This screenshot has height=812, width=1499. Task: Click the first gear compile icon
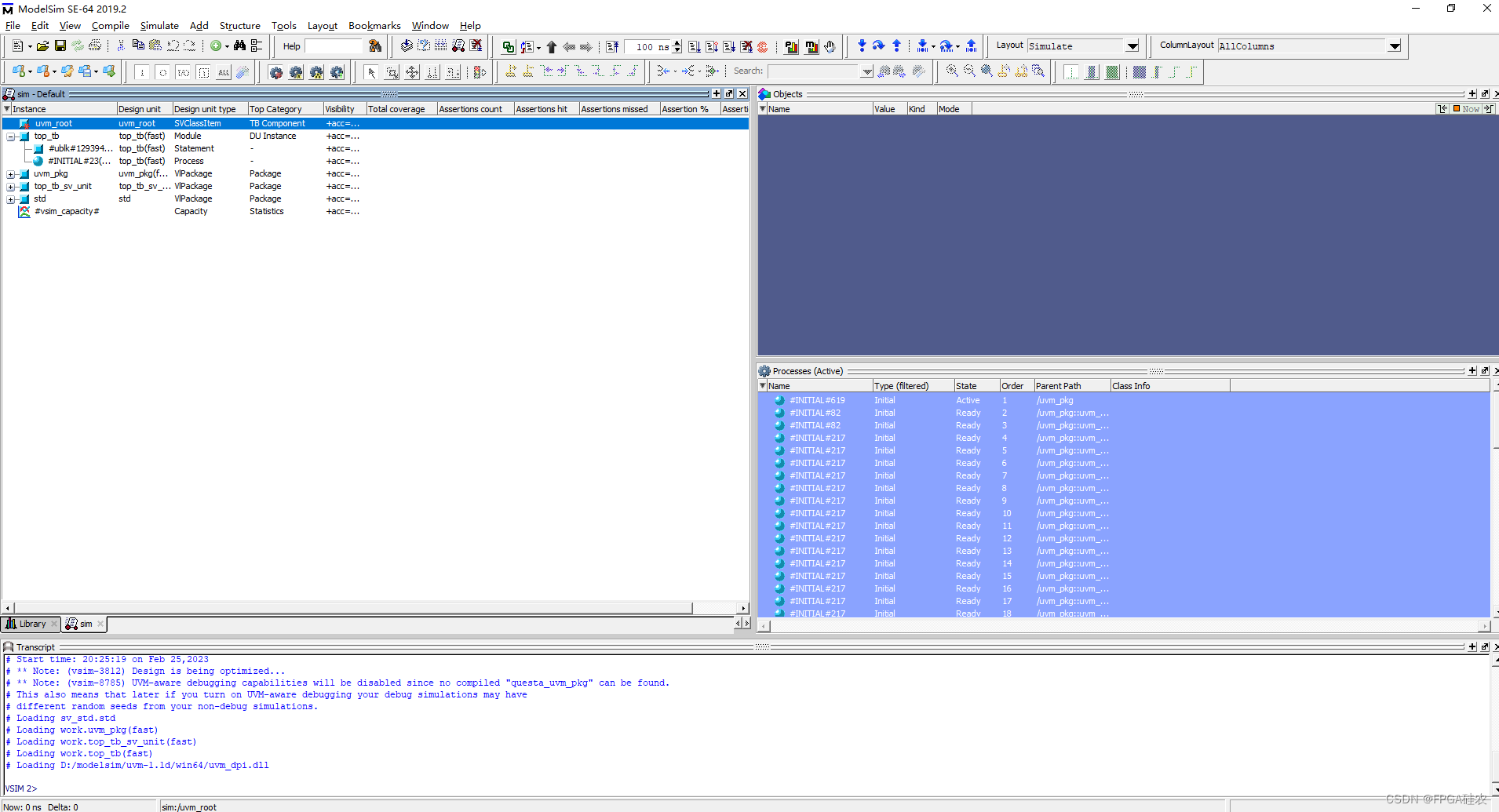click(275, 72)
